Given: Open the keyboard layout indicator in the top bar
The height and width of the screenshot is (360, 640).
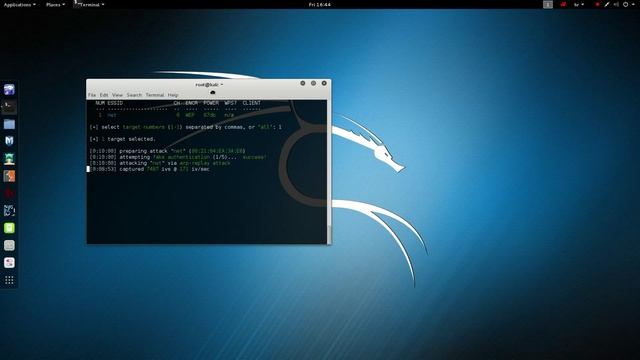Looking at the screenshot, I should click(x=579, y=4).
